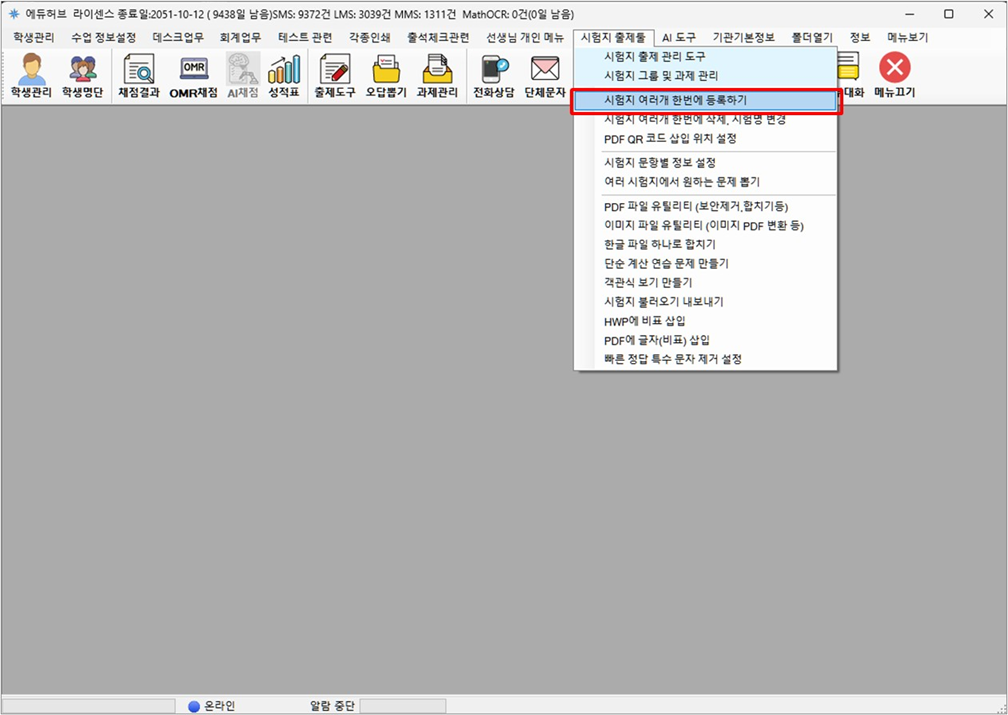The height and width of the screenshot is (715, 1008).
Task: Open the 오답뽑기 folder icon
Action: coord(385,76)
